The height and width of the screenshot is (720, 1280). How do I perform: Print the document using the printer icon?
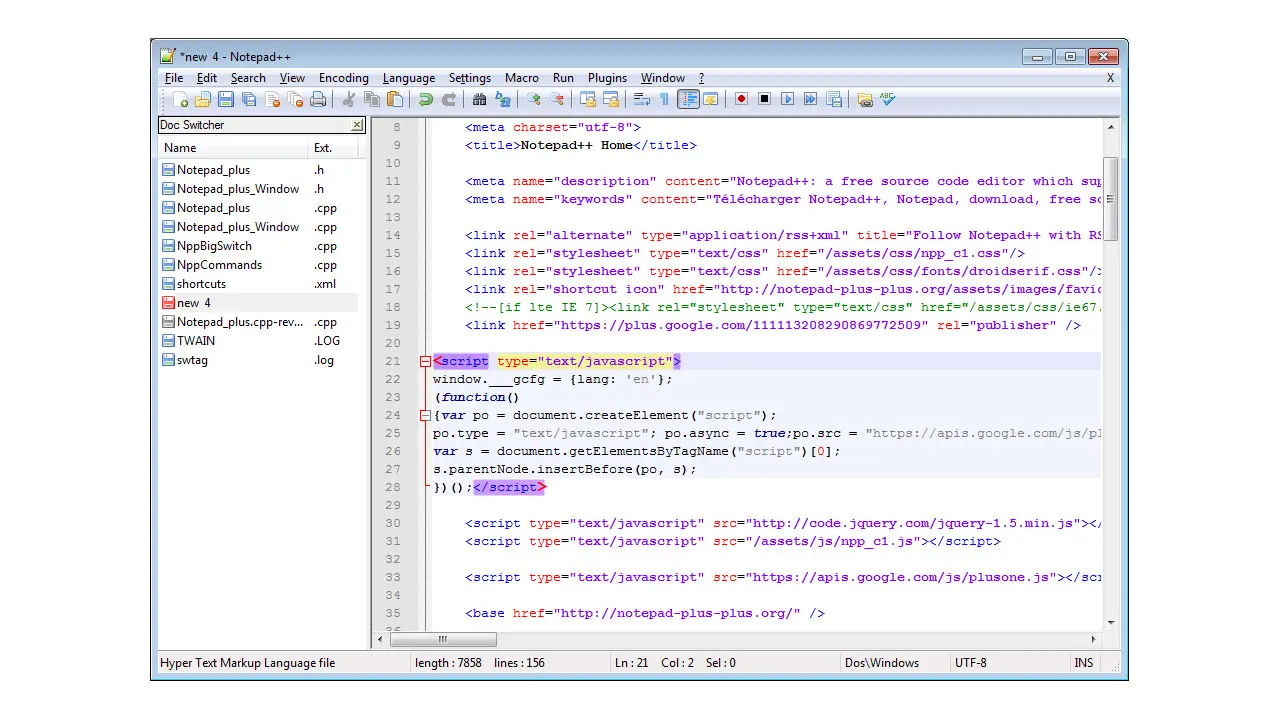pyautogui.click(x=318, y=99)
